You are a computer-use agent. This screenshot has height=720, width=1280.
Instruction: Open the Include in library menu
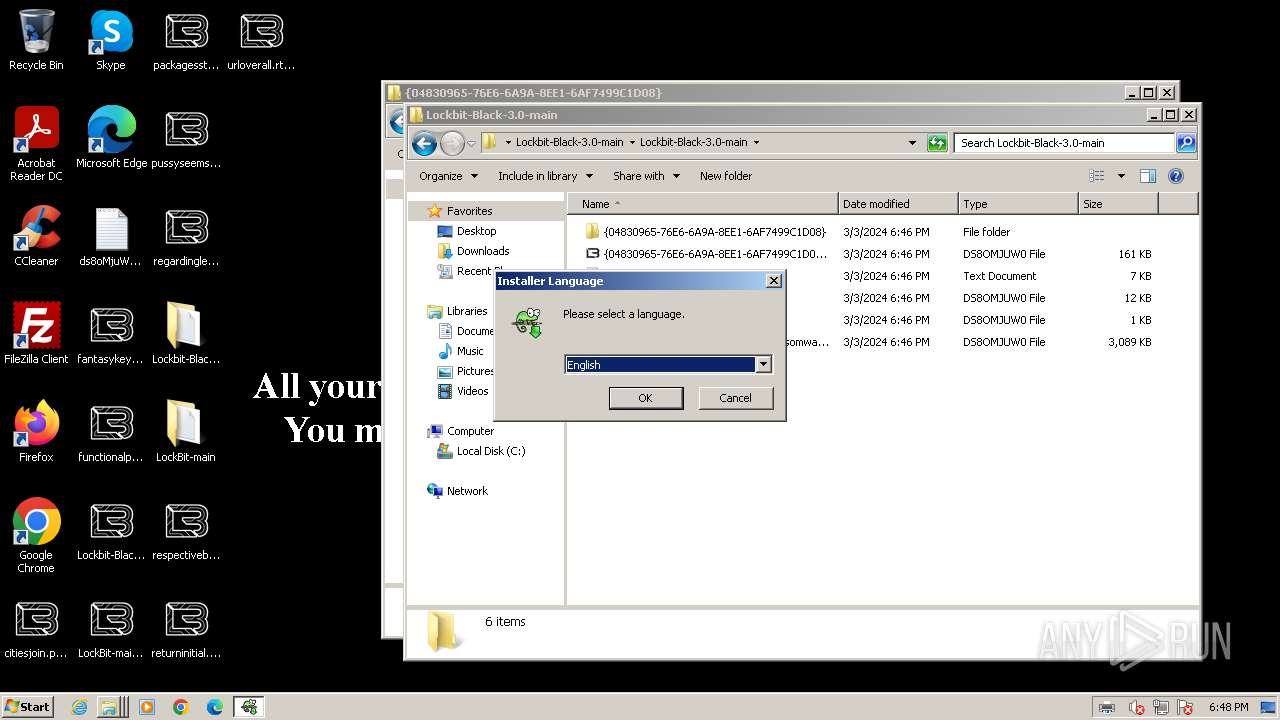point(545,176)
